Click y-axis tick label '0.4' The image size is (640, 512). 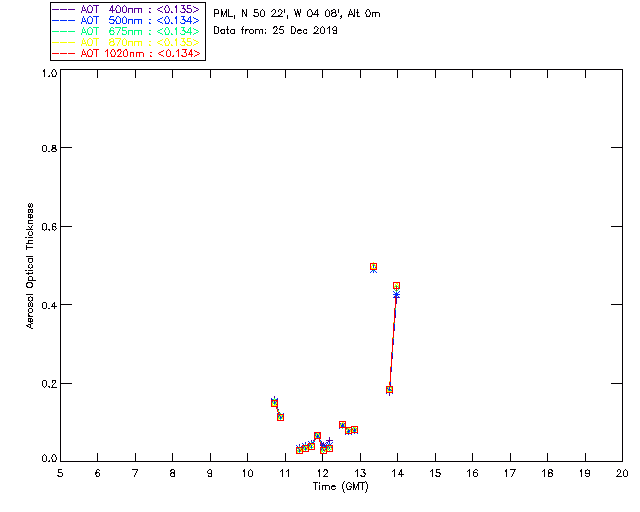(49, 305)
